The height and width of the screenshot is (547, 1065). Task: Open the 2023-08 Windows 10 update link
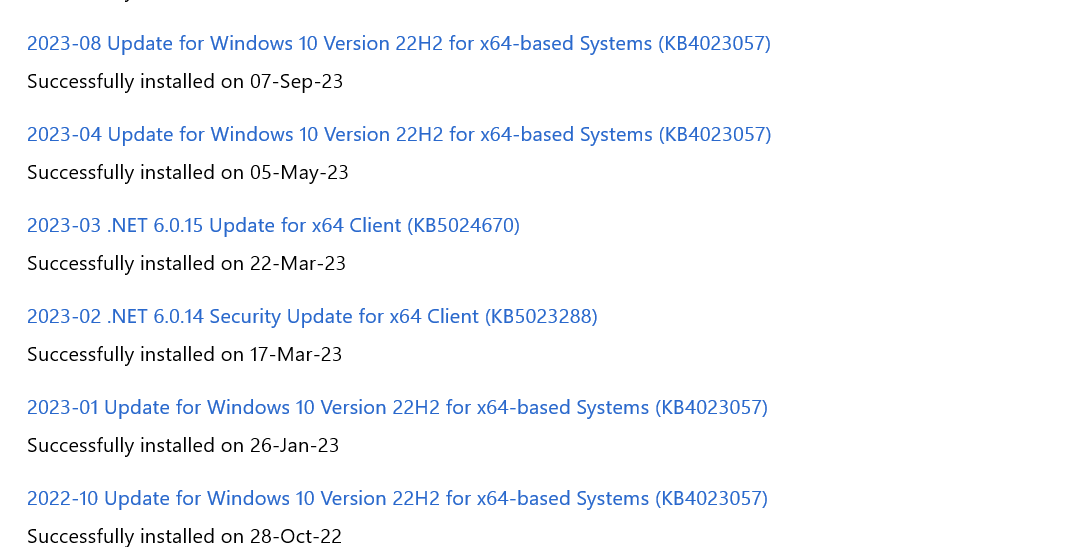pos(398,44)
